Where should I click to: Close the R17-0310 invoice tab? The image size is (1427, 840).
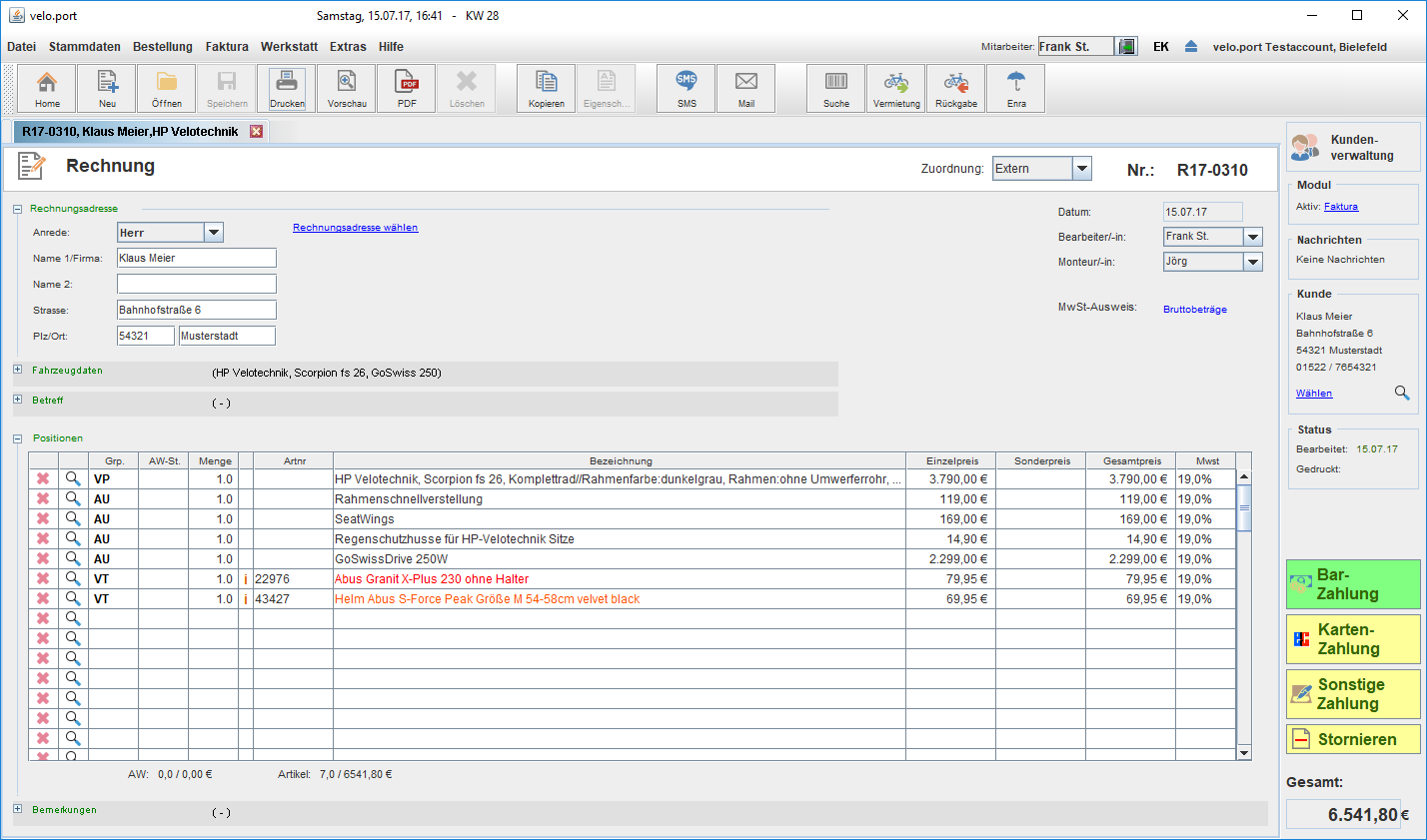(x=256, y=132)
